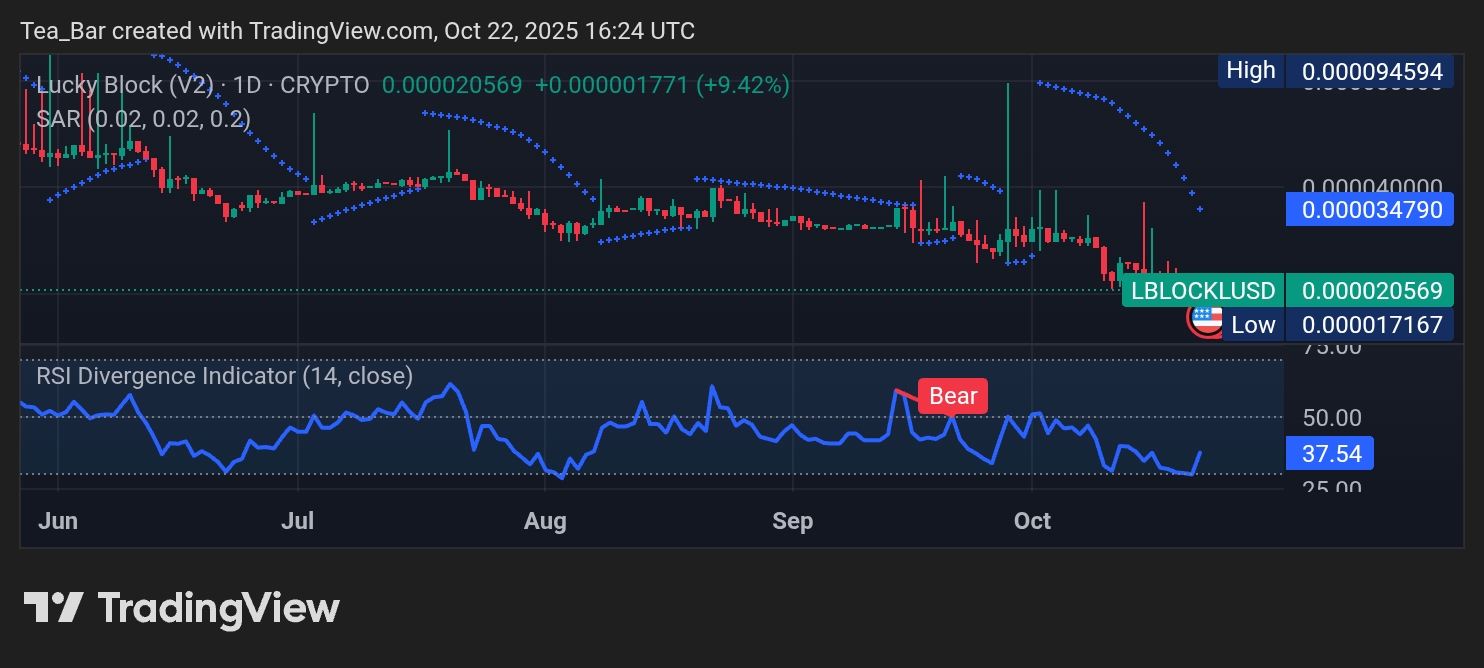
Task: Click the 0.000034790 SAR value tag
Action: click(x=1369, y=210)
